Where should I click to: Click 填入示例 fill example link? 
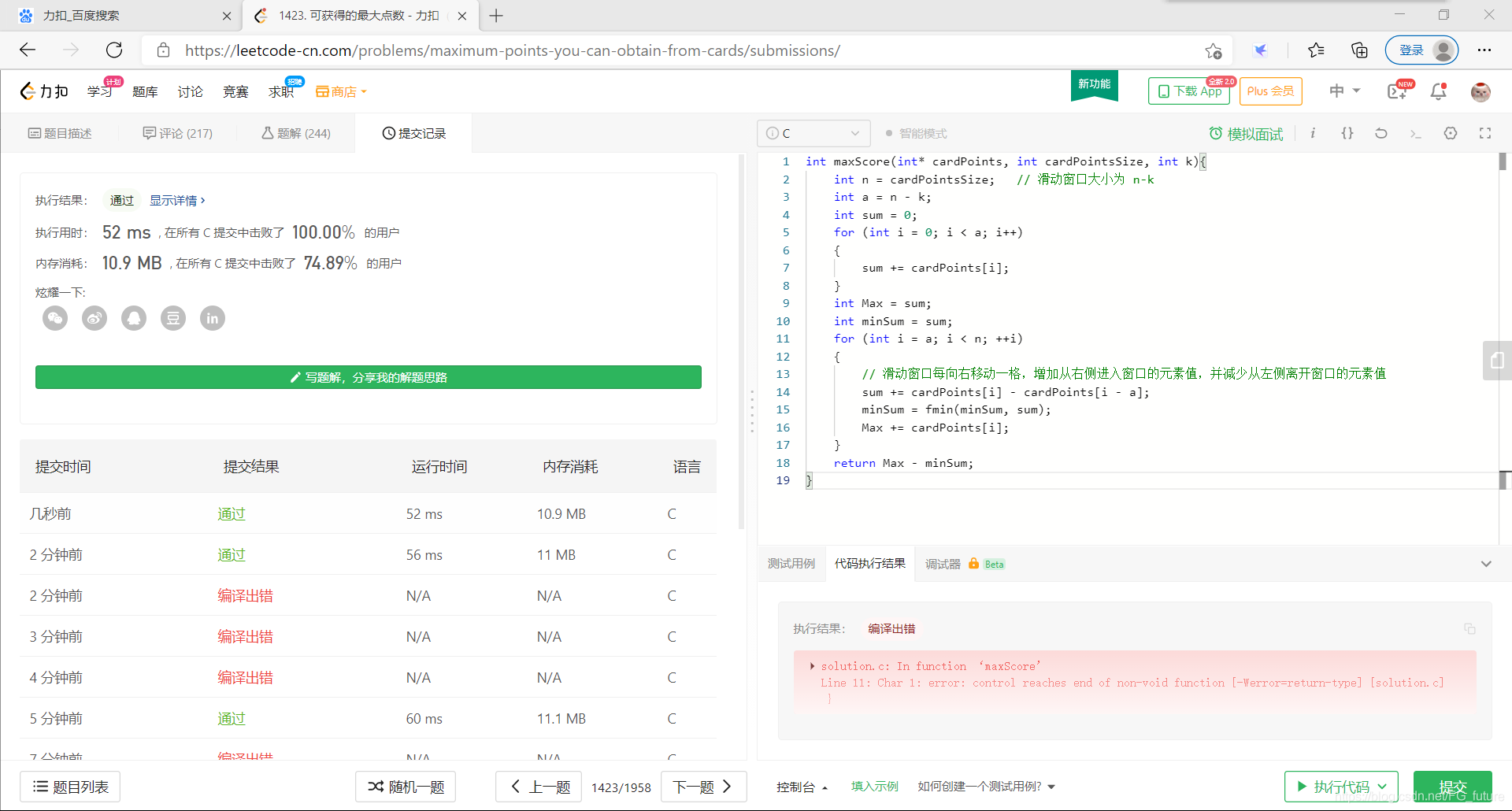coord(874,787)
